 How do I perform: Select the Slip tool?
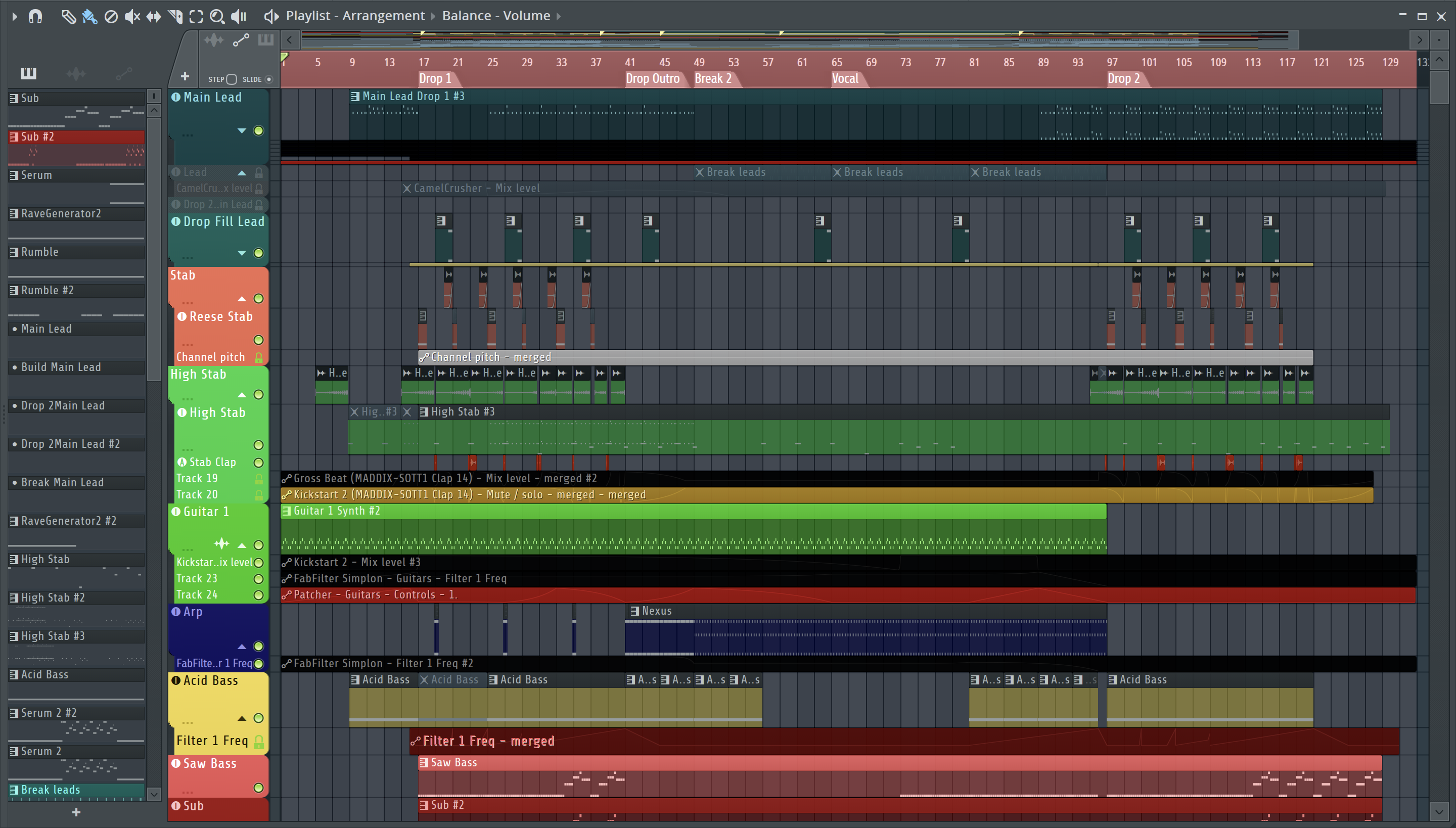(x=154, y=17)
